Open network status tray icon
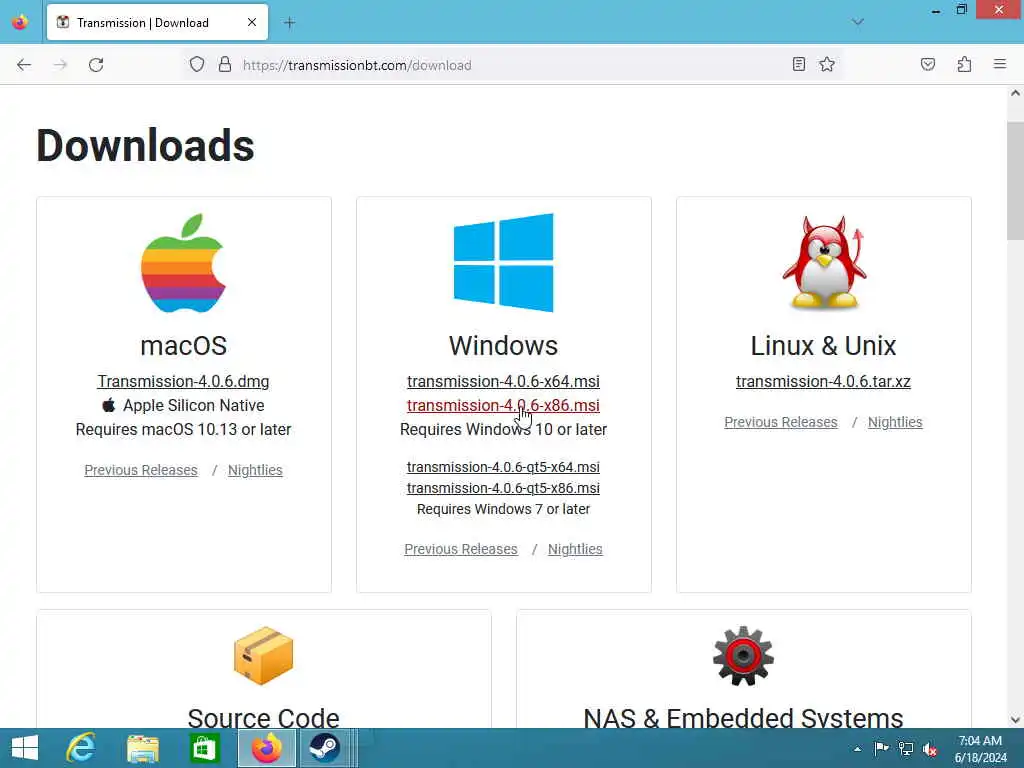Screen dimensions: 1024x768 [x=906, y=749]
